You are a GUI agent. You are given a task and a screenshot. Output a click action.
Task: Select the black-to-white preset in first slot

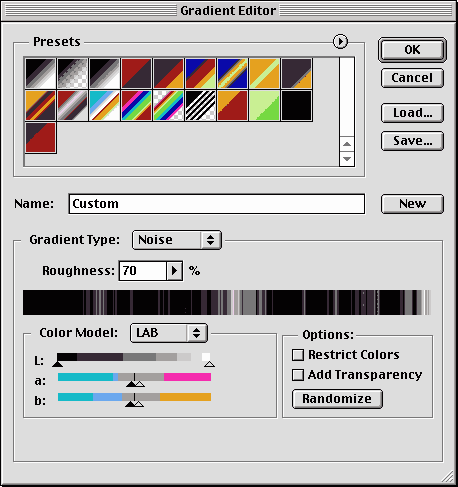coord(40,74)
